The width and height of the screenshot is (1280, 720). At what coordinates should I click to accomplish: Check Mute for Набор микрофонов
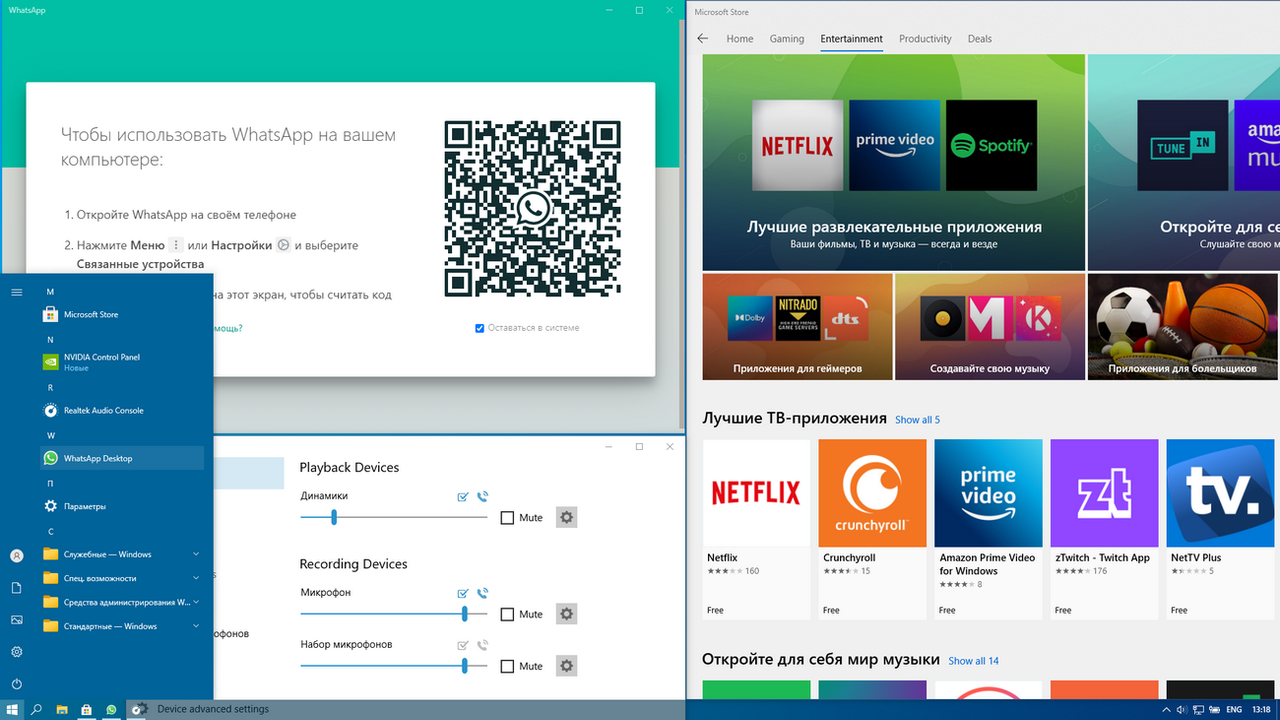click(x=507, y=666)
